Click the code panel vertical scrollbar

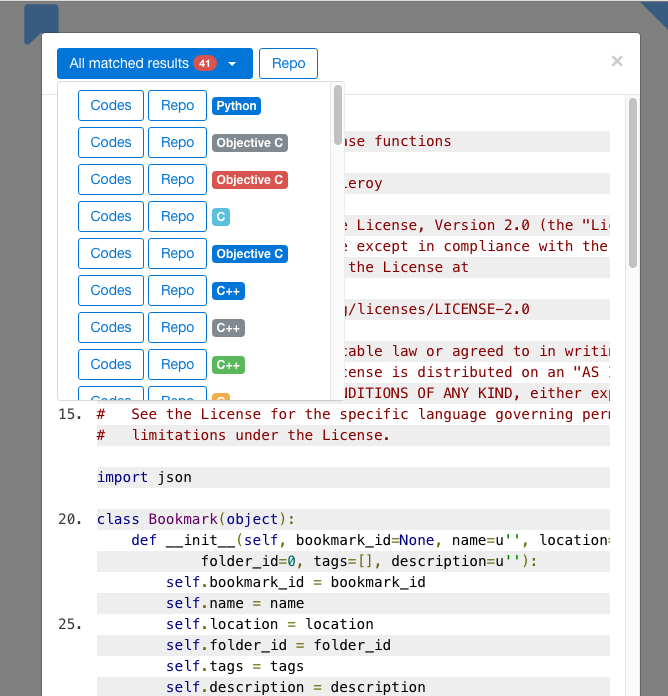(633, 183)
